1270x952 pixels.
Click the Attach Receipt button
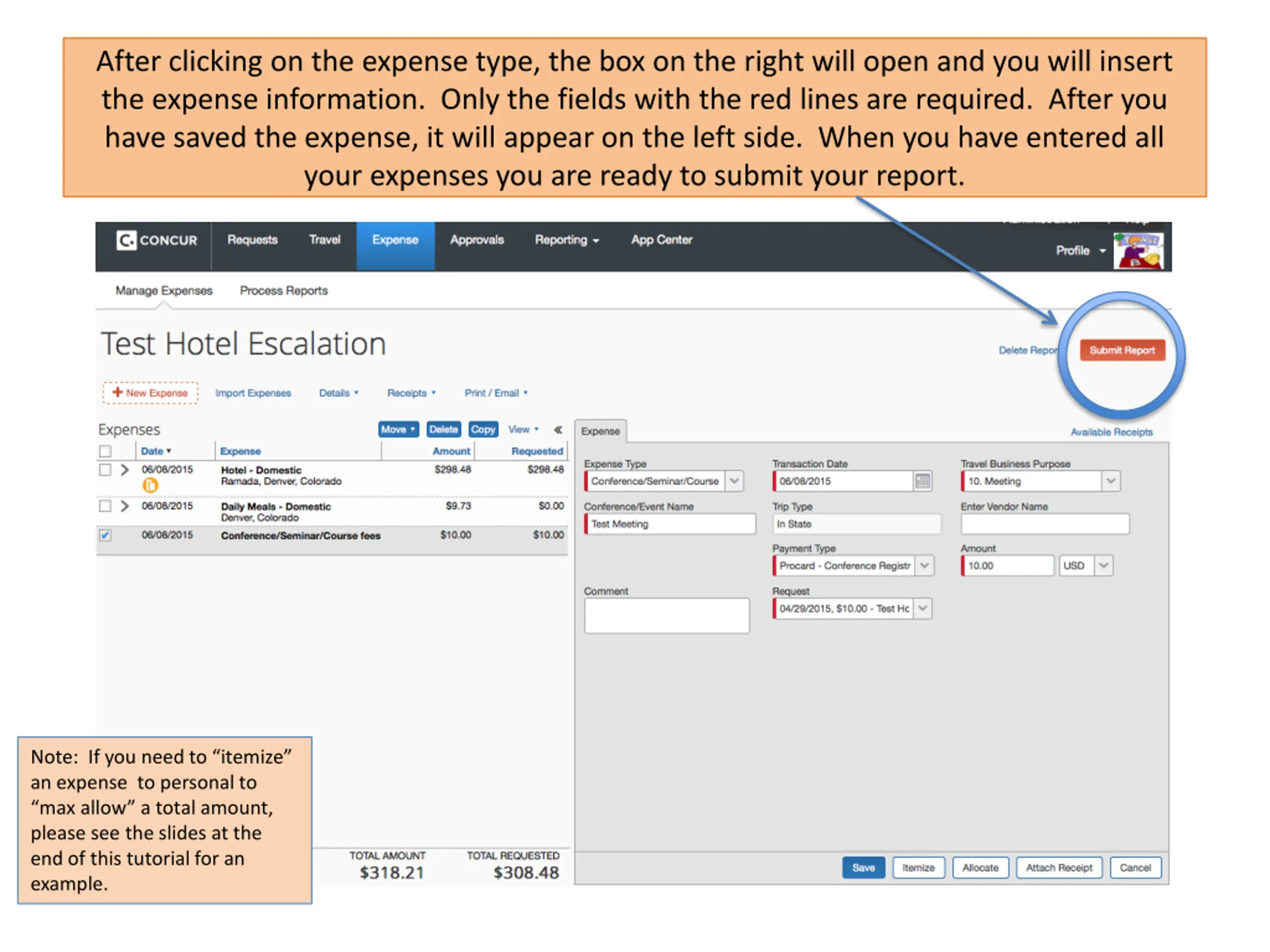pos(1059,868)
